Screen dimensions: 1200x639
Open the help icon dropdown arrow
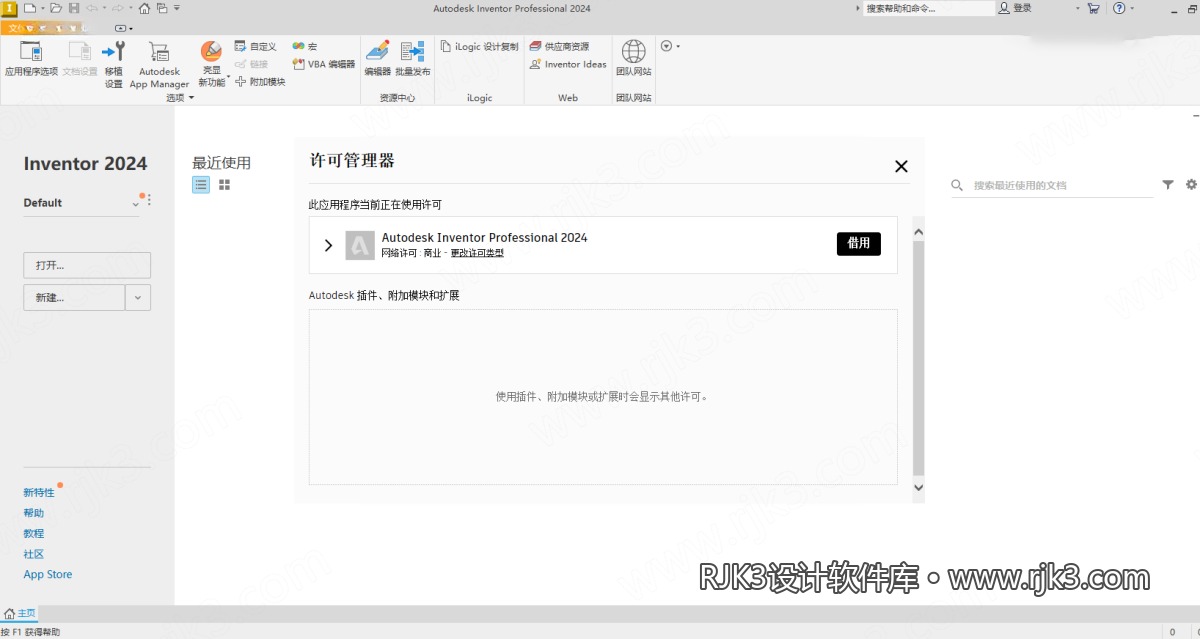(x=1132, y=8)
